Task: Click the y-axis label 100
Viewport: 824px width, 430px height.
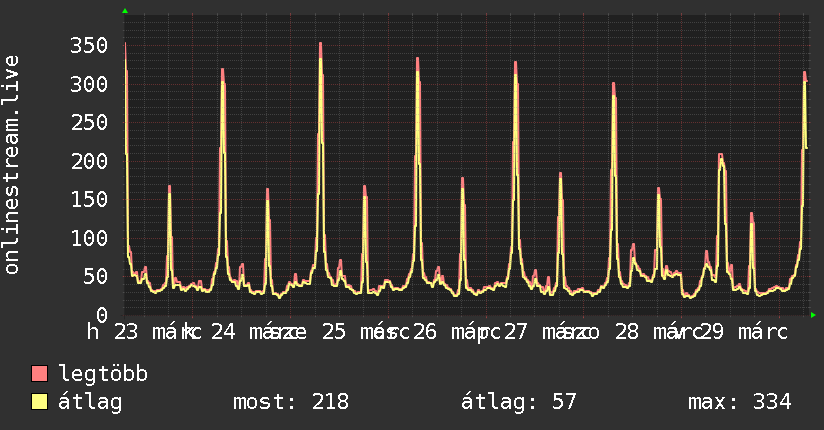Action: coord(89,238)
